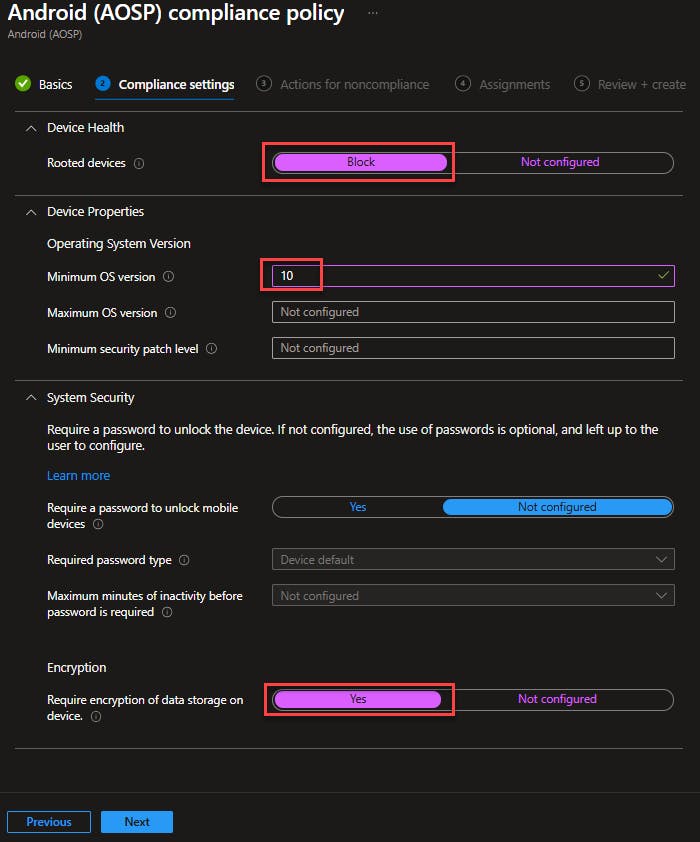Click info icon beside Required password type
Viewport: 700px width, 842px height.
pos(184,560)
